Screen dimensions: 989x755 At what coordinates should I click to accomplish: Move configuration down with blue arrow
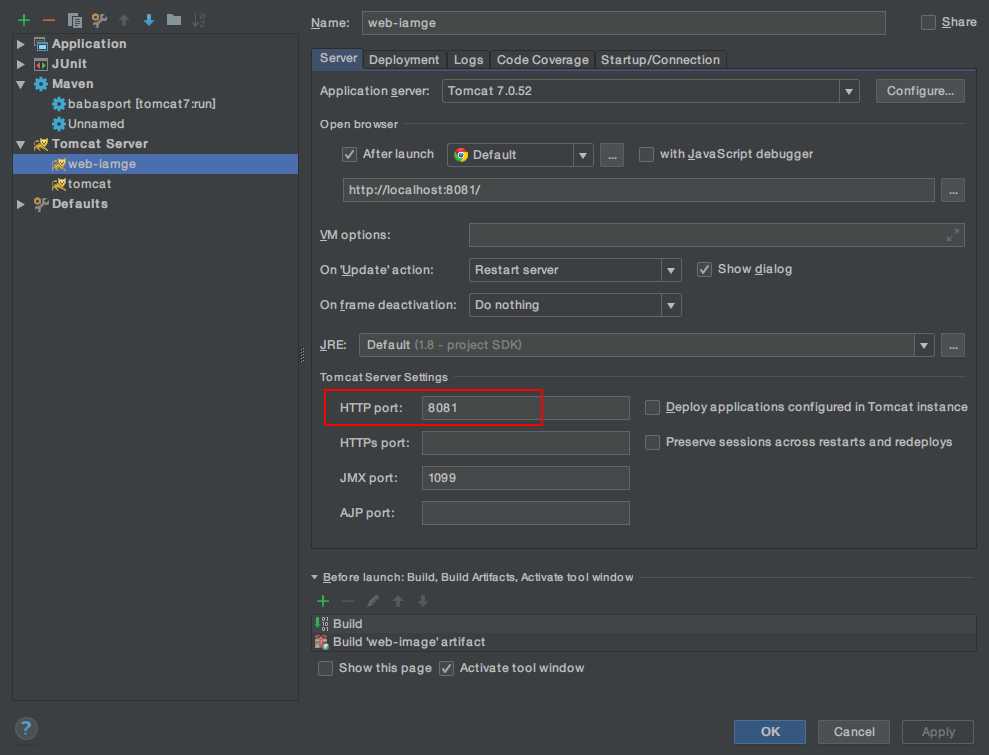149,20
